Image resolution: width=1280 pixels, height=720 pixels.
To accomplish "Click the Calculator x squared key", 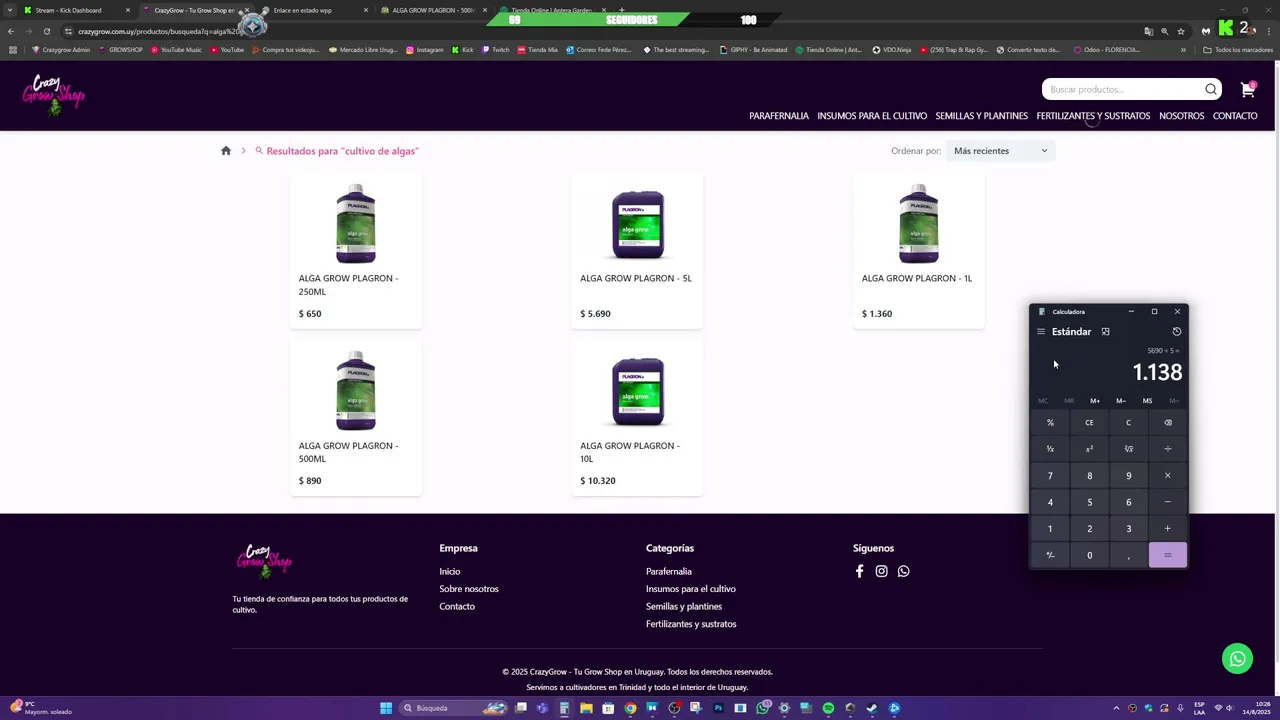I will click(x=1089, y=449).
